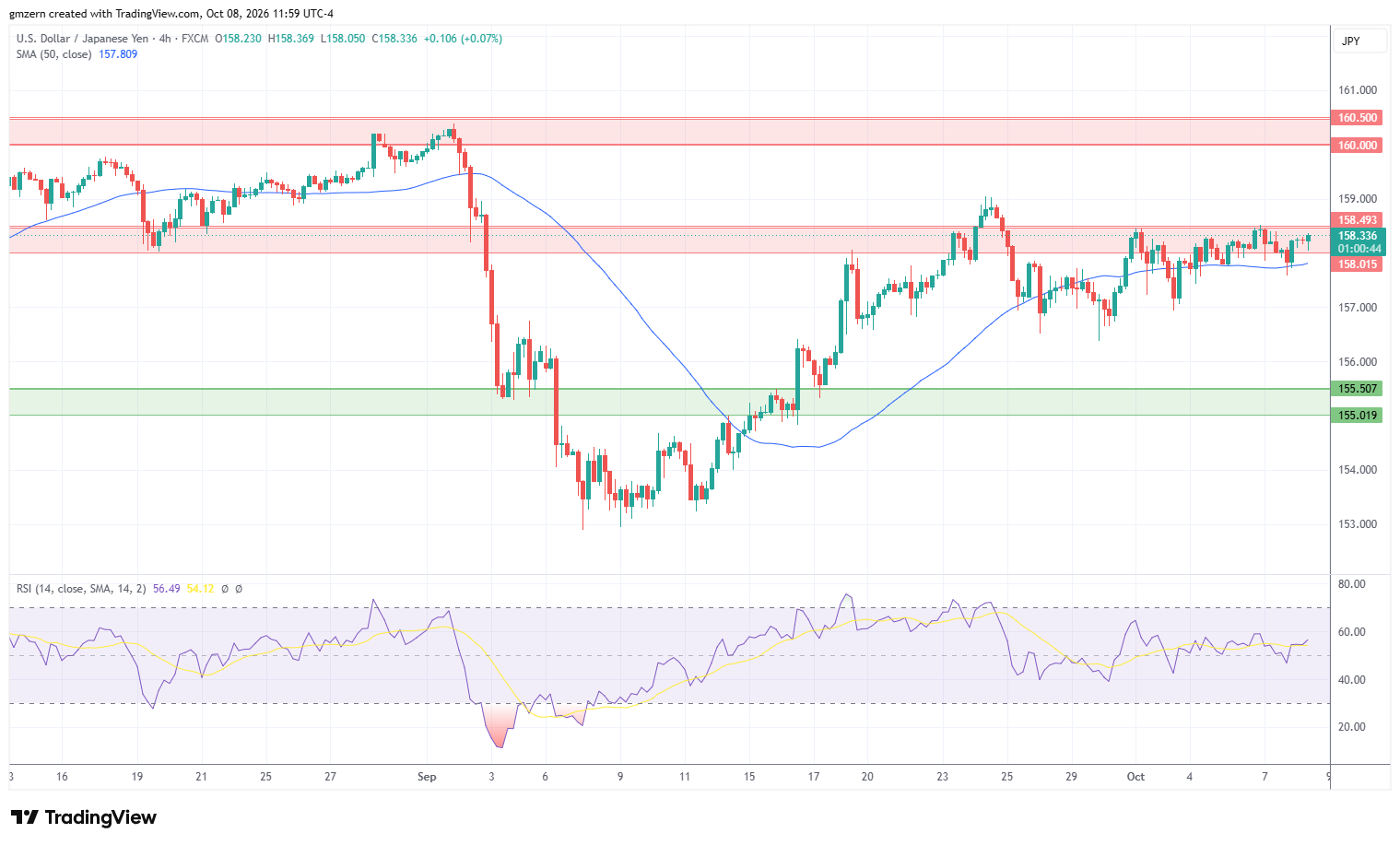The height and width of the screenshot is (845, 1400).
Task: Click the 27 date label on the time axis
Action: (x=330, y=777)
